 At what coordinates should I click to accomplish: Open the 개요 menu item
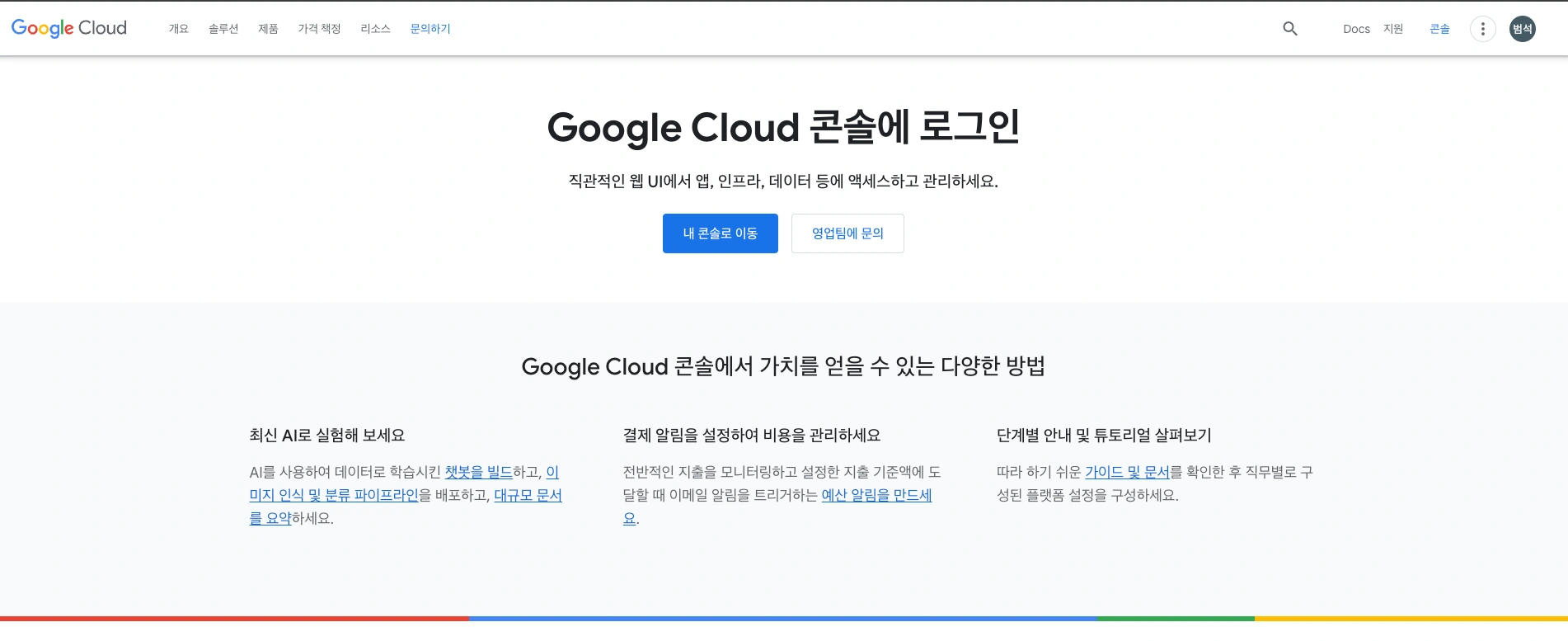(x=179, y=29)
